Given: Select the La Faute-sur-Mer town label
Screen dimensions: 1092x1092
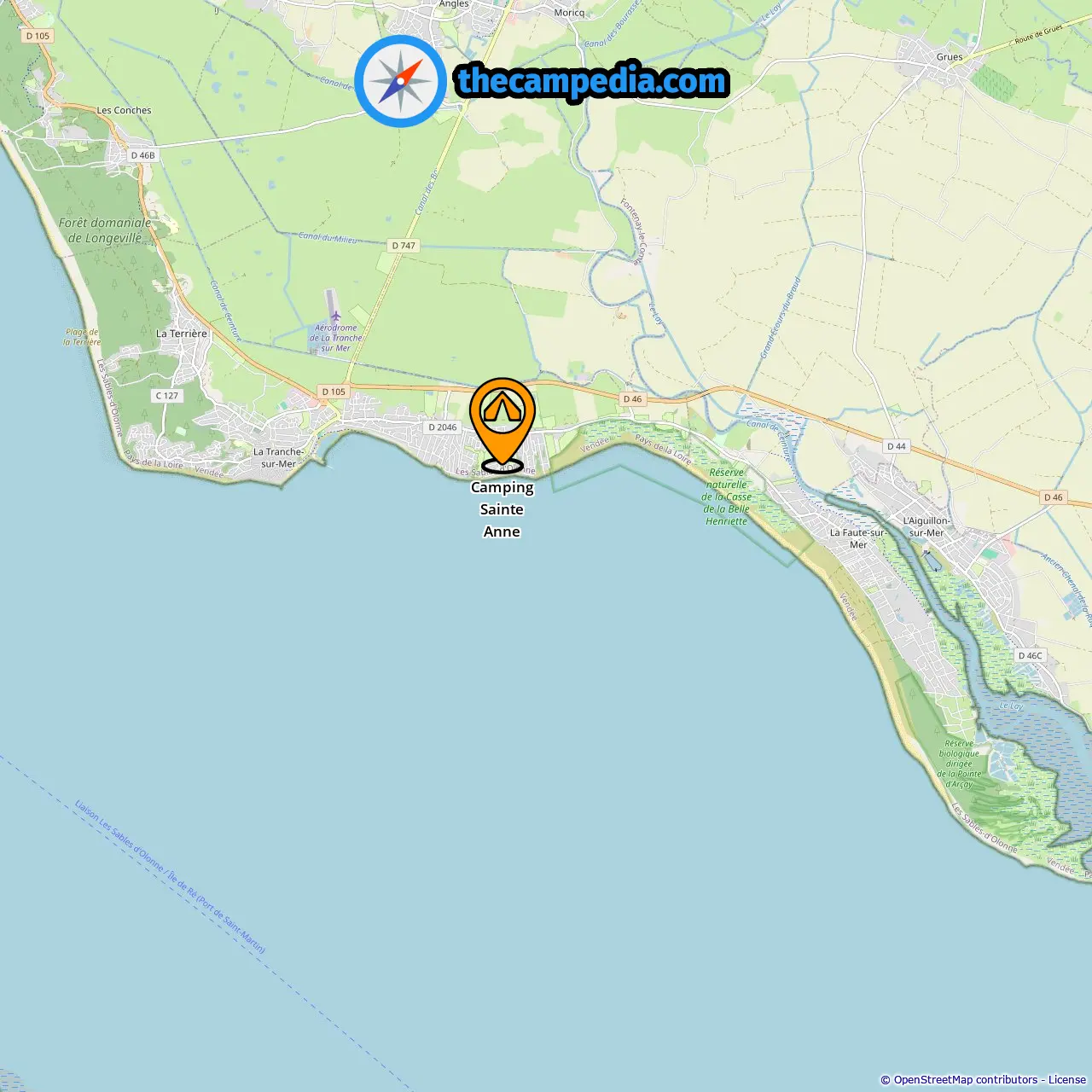Looking at the screenshot, I should (858, 538).
